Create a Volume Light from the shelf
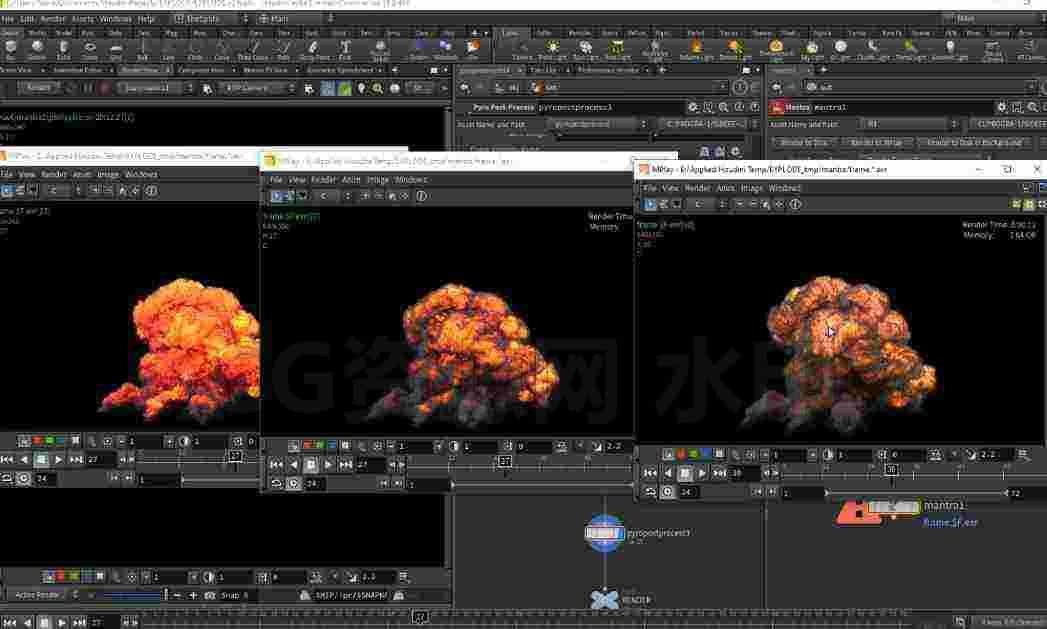The height and width of the screenshot is (629, 1047). tap(696, 49)
